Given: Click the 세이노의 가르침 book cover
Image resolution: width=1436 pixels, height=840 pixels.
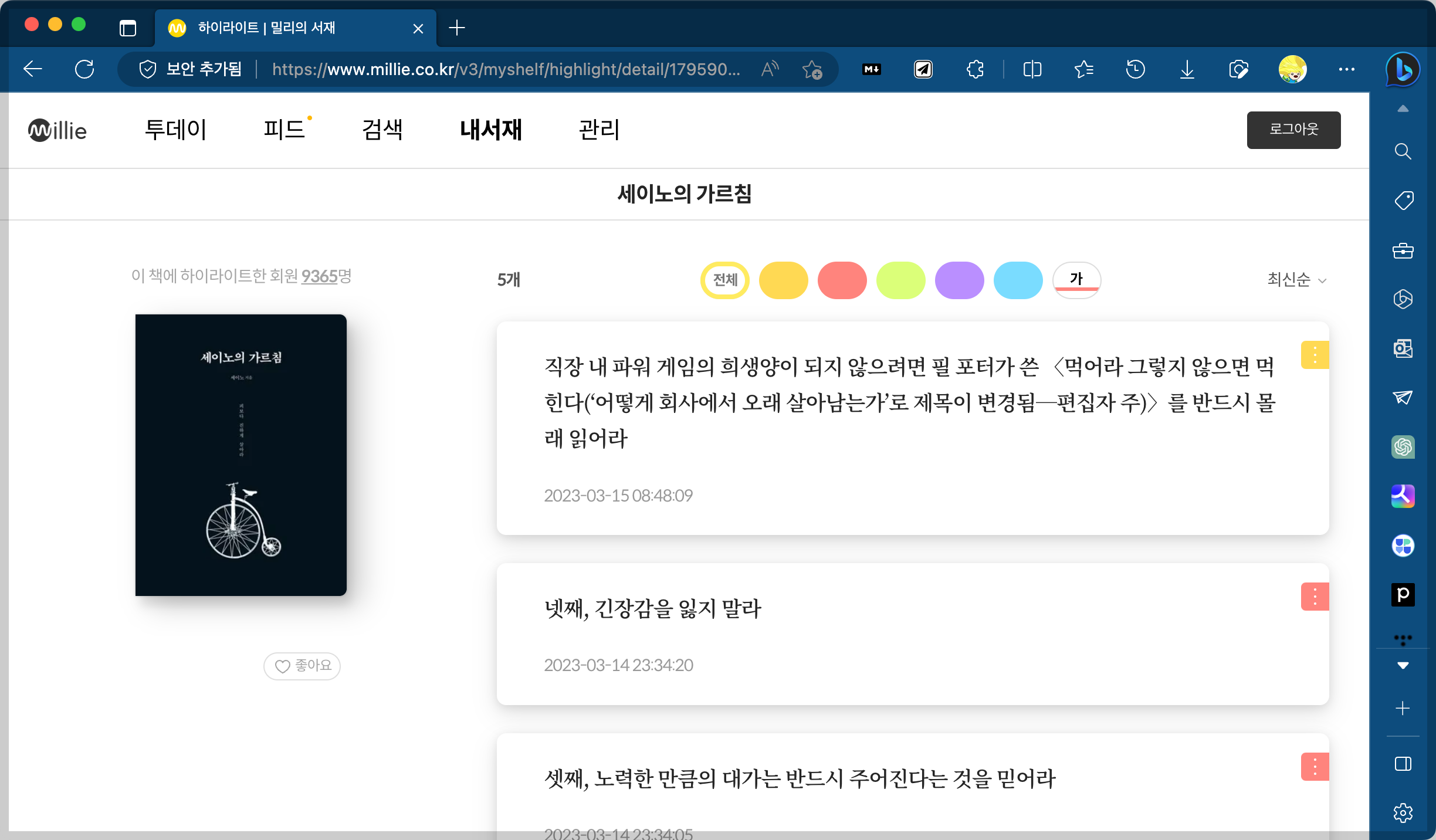Looking at the screenshot, I should (x=241, y=455).
